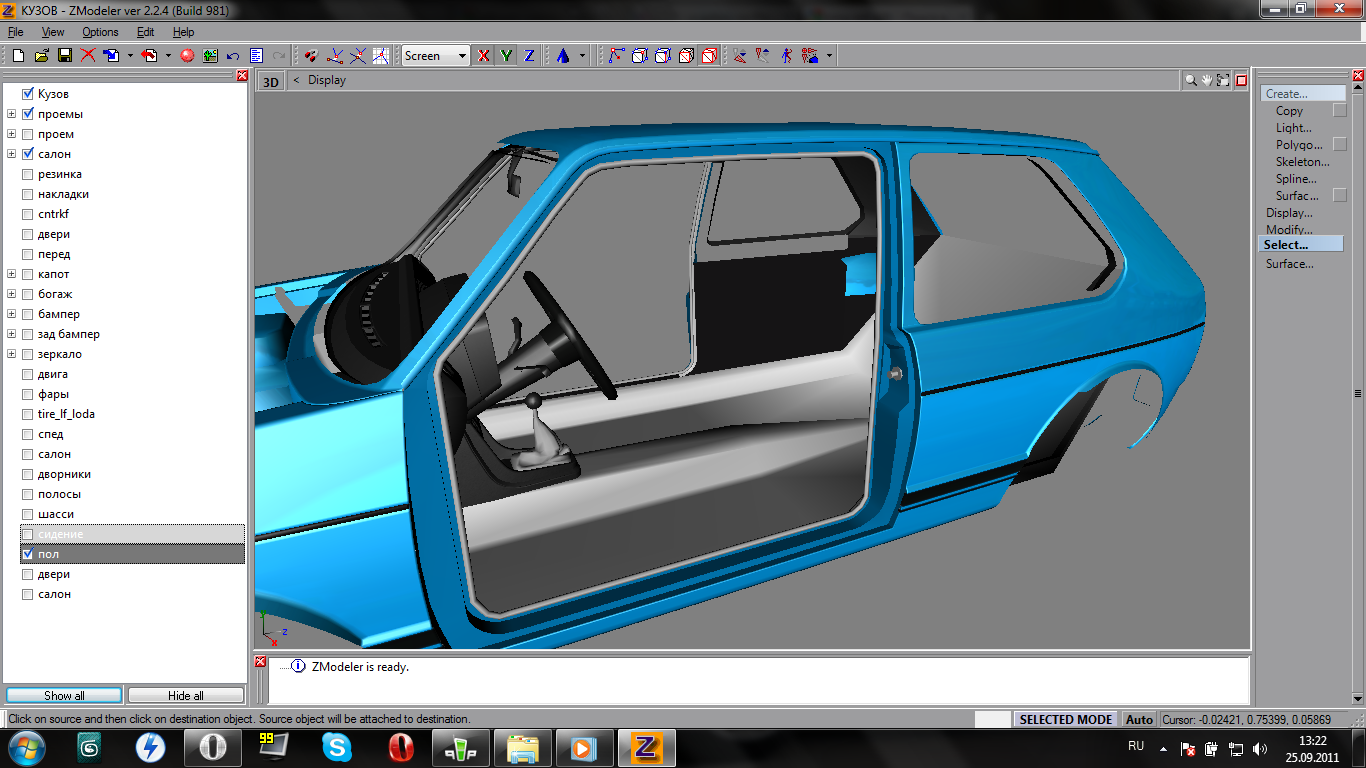
Task: Open the Options menu
Action: pyautogui.click(x=100, y=32)
